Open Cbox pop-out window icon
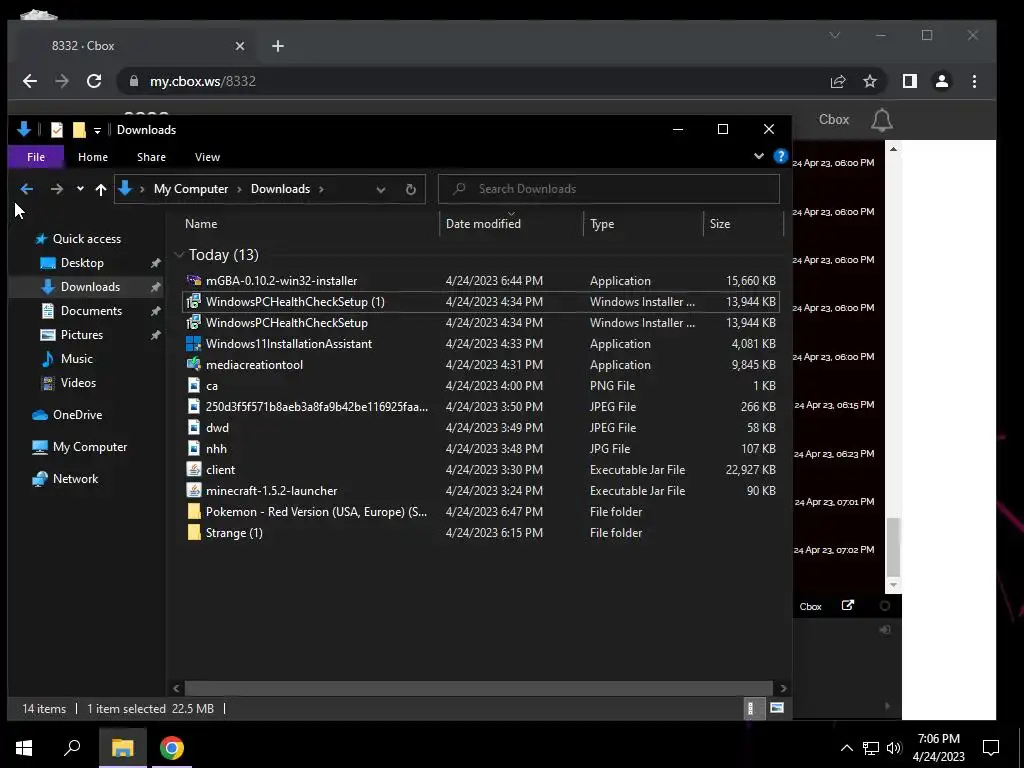This screenshot has width=1024, height=768. click(848, 605)
